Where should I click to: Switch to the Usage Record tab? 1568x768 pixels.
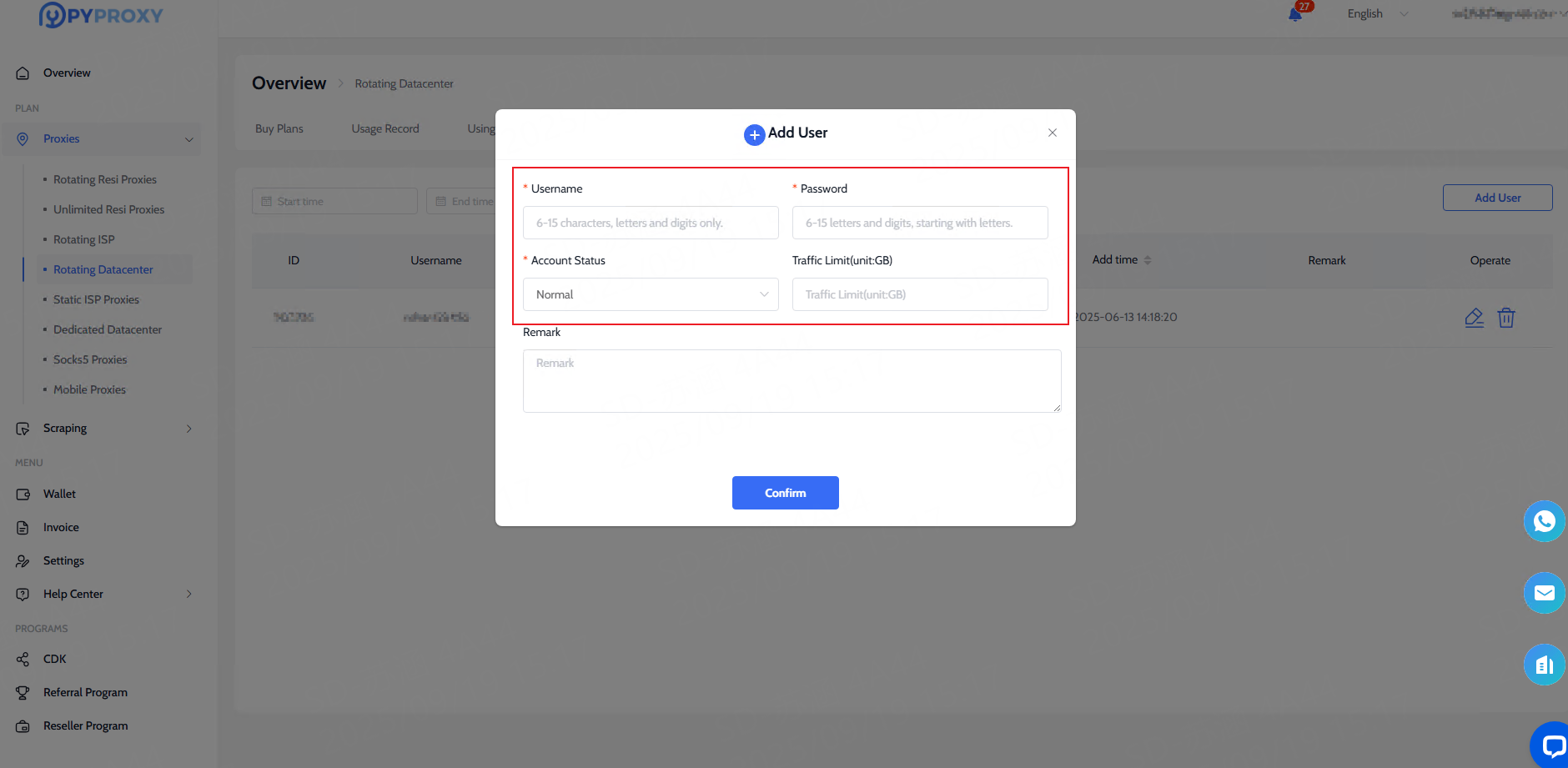pos(385,128)
